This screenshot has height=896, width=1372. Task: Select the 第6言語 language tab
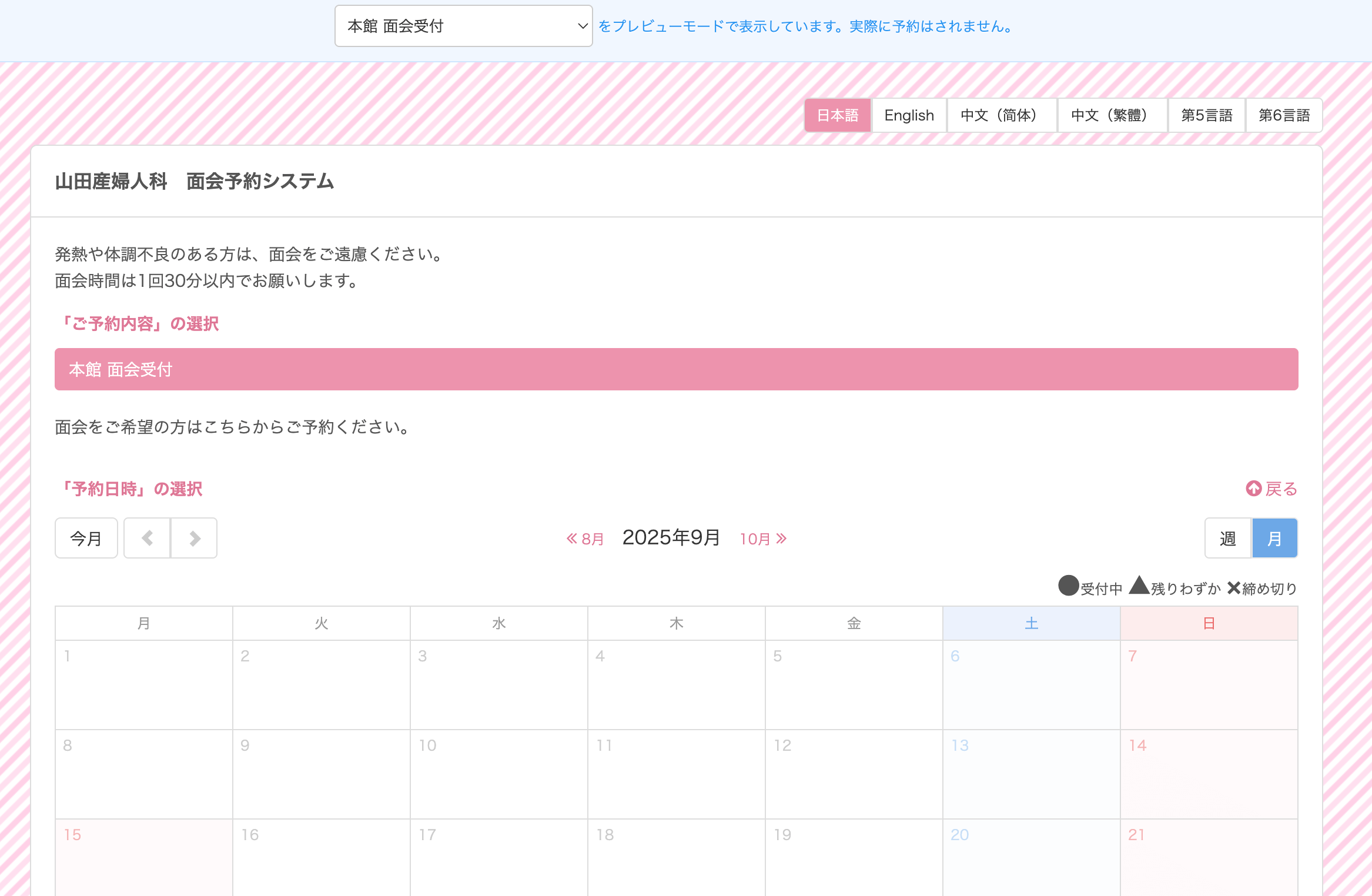(1284, 115)
